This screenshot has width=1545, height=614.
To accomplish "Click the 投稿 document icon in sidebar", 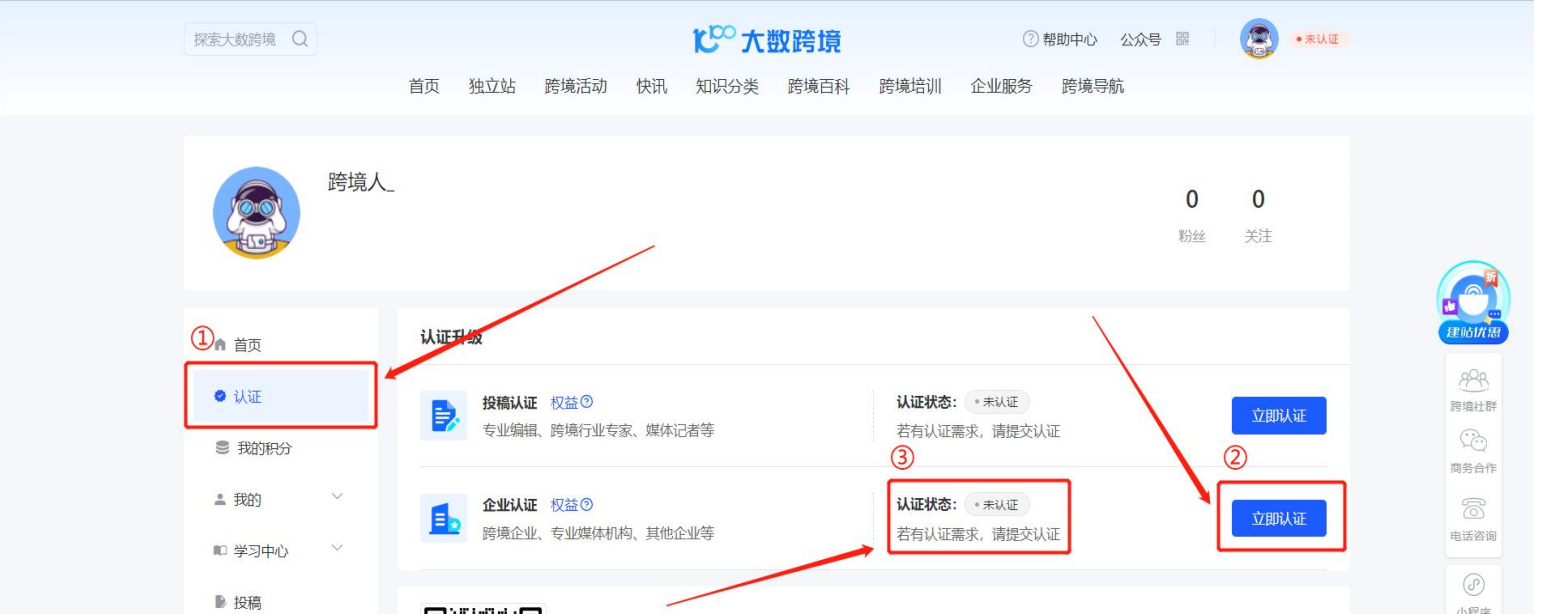I will [221, 602].
